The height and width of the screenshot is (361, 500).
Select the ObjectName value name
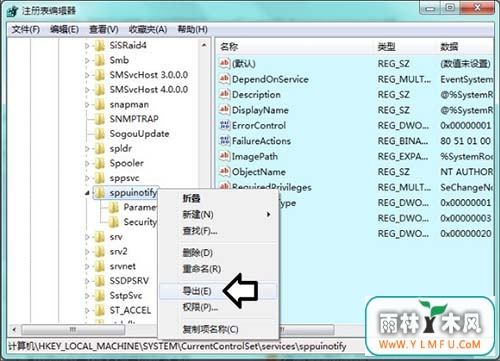pos(259,172)
